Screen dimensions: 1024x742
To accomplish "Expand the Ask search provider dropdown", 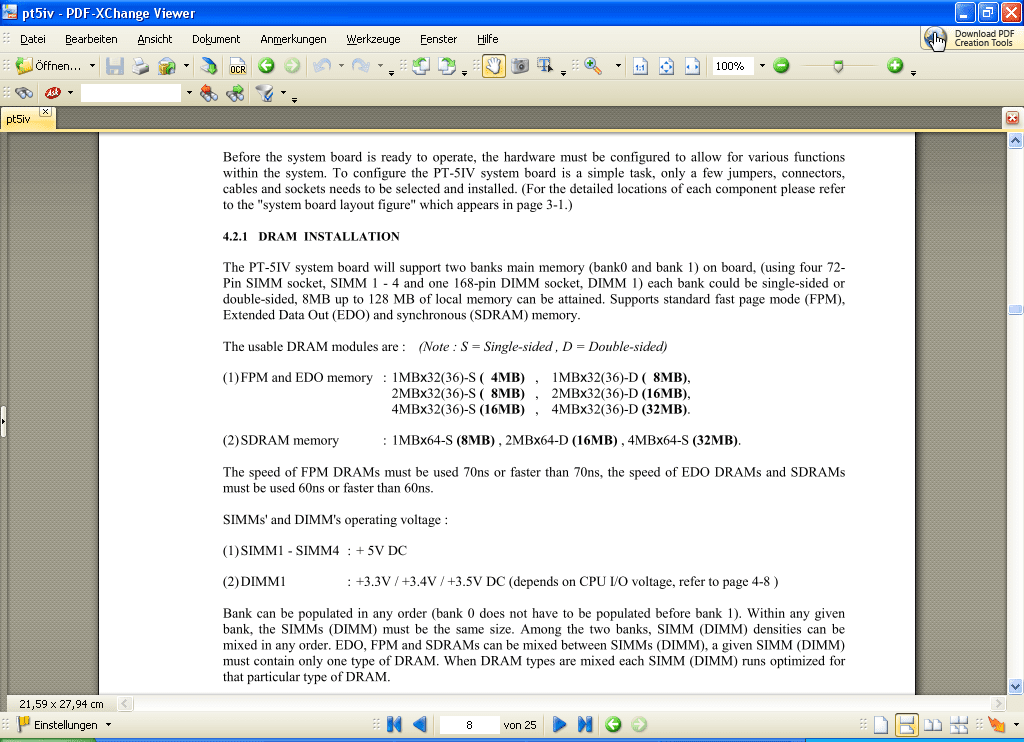I will pyautogui.click(x=70, y=93).
